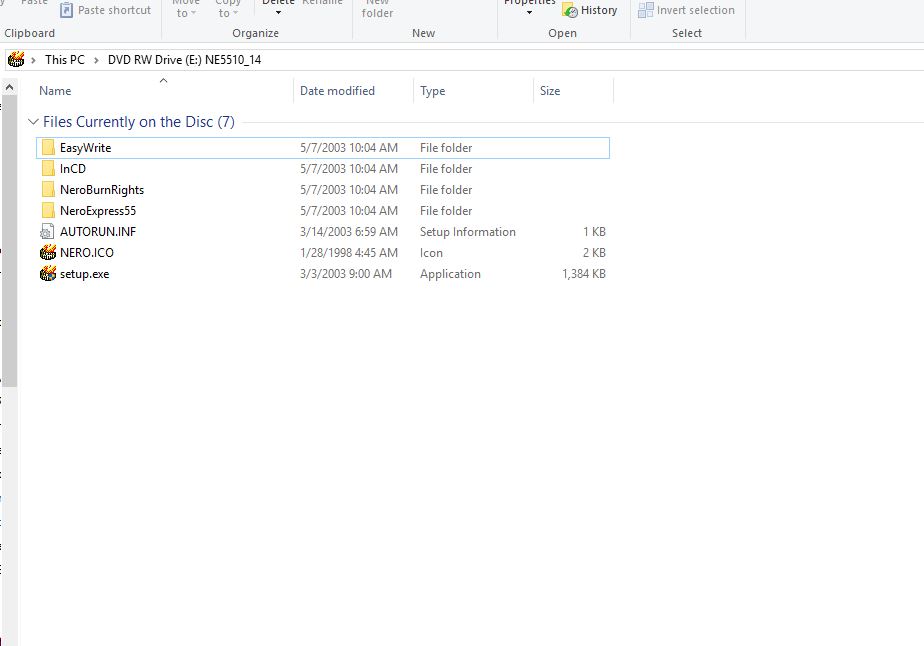
Task: Sort by the Type column header
Action: pos(432,91)
